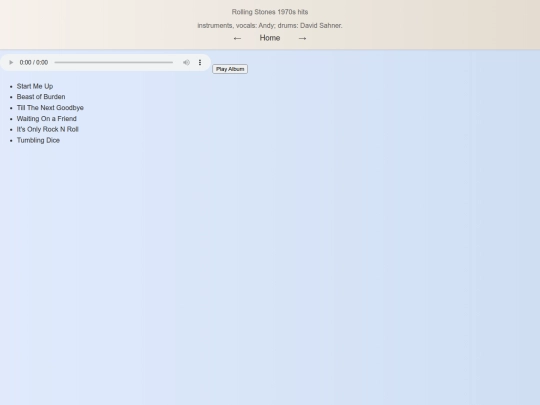The width and height of the screenshot is (540, 405).
Task: Select the song Till The Next Goodbye
Action: (50, 108)
